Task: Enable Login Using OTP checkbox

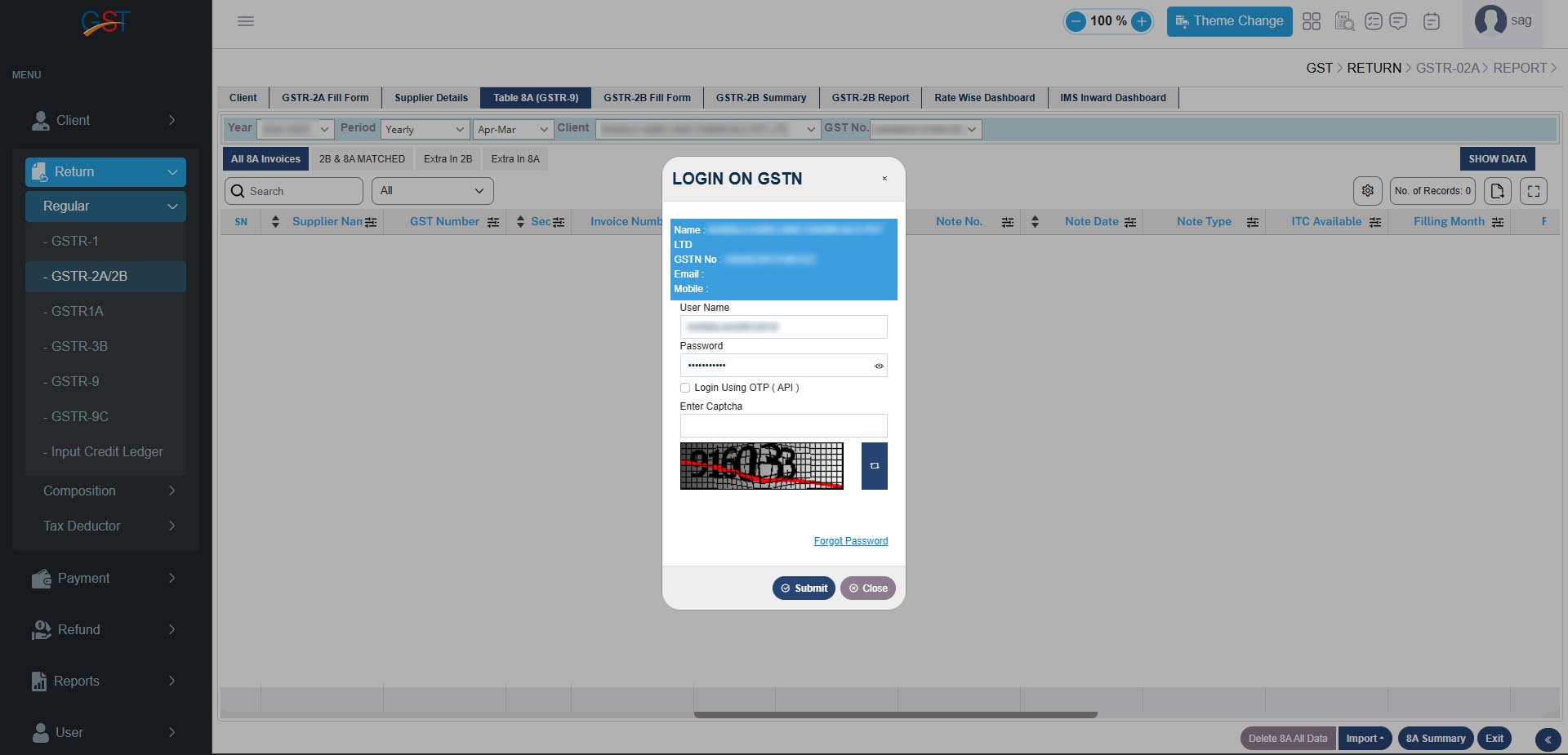Action: [685, 388]
